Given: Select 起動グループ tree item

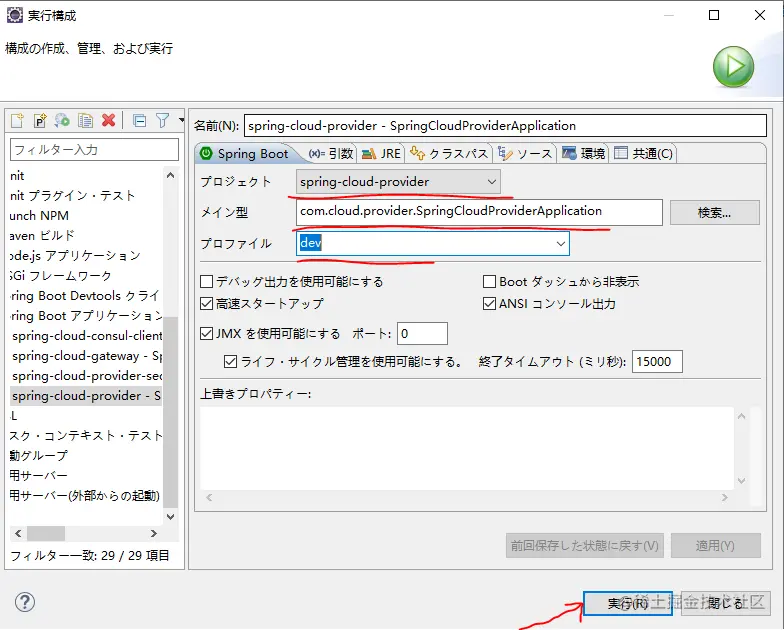Looking at the screenshot, I should pyautogui.click(x=38, y=456).
